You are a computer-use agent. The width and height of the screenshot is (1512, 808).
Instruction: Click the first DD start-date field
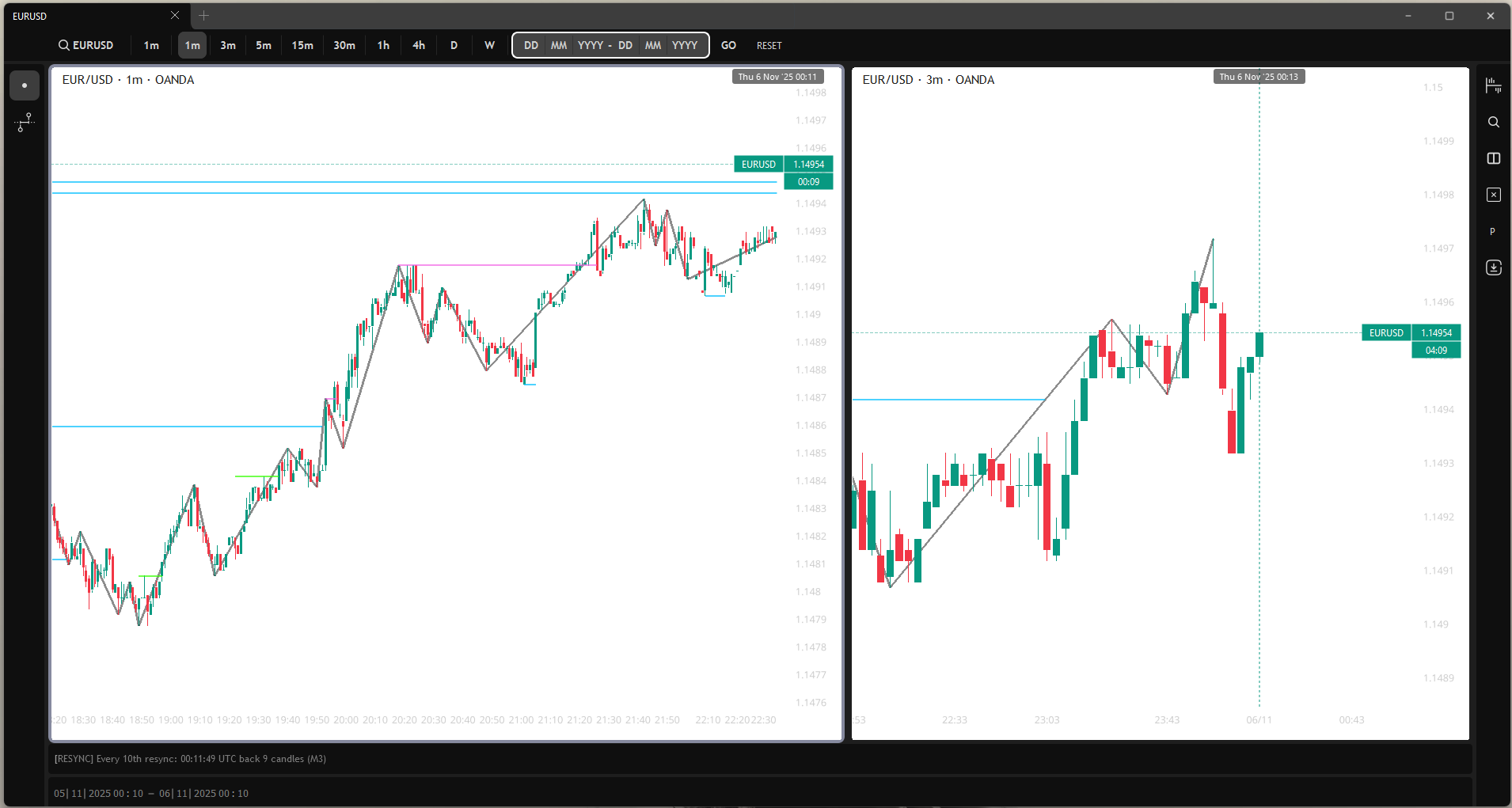point(531,45)
